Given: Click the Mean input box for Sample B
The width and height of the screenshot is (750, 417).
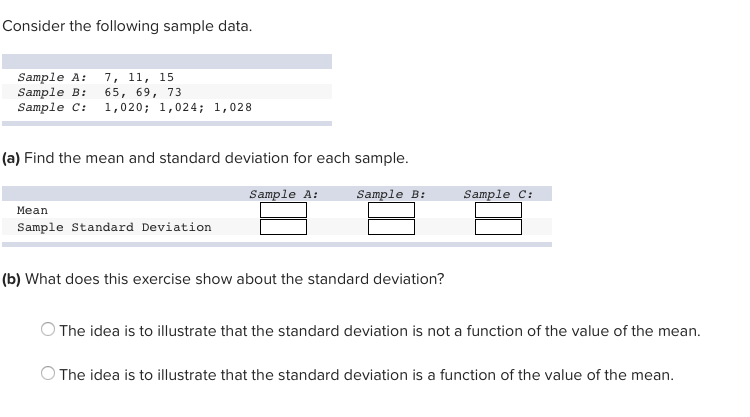Looking at the screenshot, I should pos(391,210).
